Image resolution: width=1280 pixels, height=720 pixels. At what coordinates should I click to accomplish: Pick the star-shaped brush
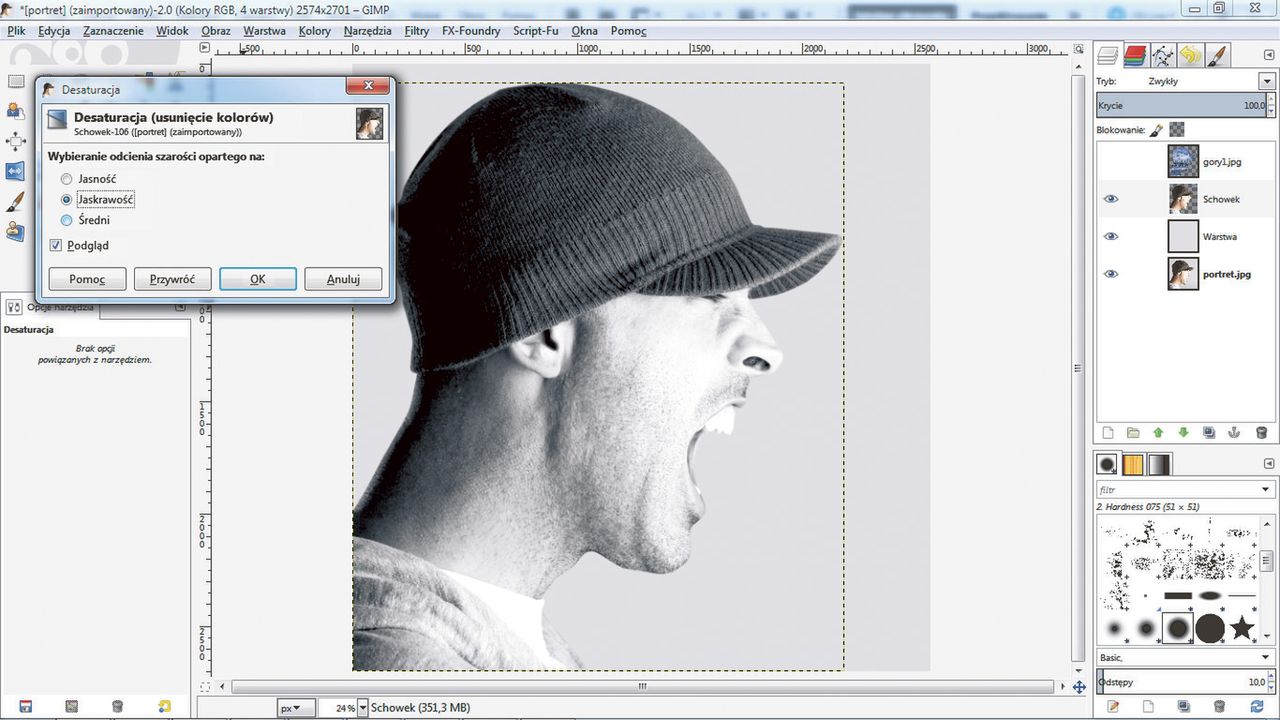[x=1242, y=628]
